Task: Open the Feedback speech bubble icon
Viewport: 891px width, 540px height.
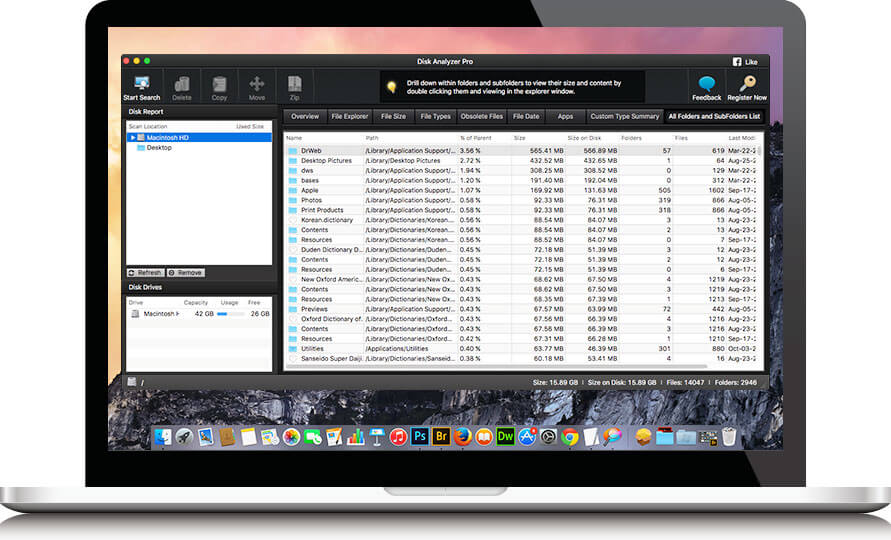Action: click(x=706, y=84)
